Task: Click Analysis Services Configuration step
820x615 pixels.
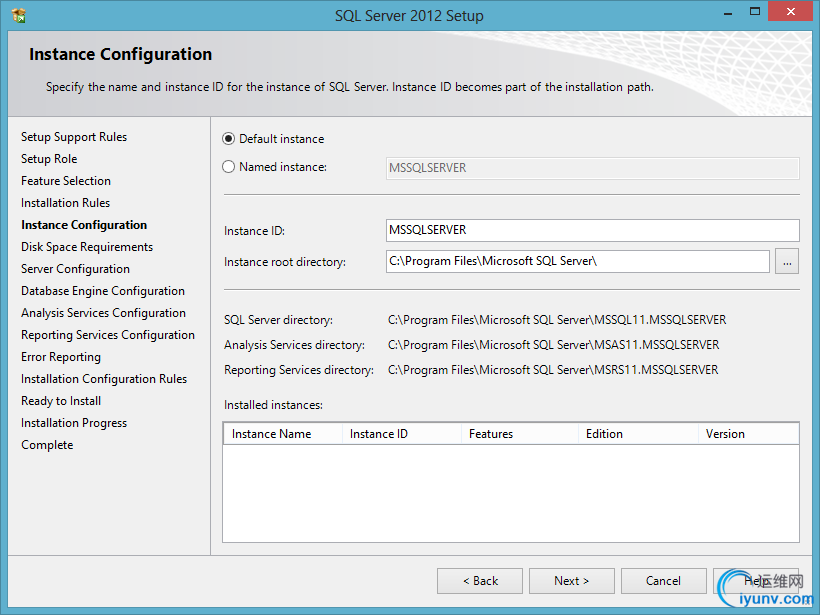Action: [x=104, y=313]
